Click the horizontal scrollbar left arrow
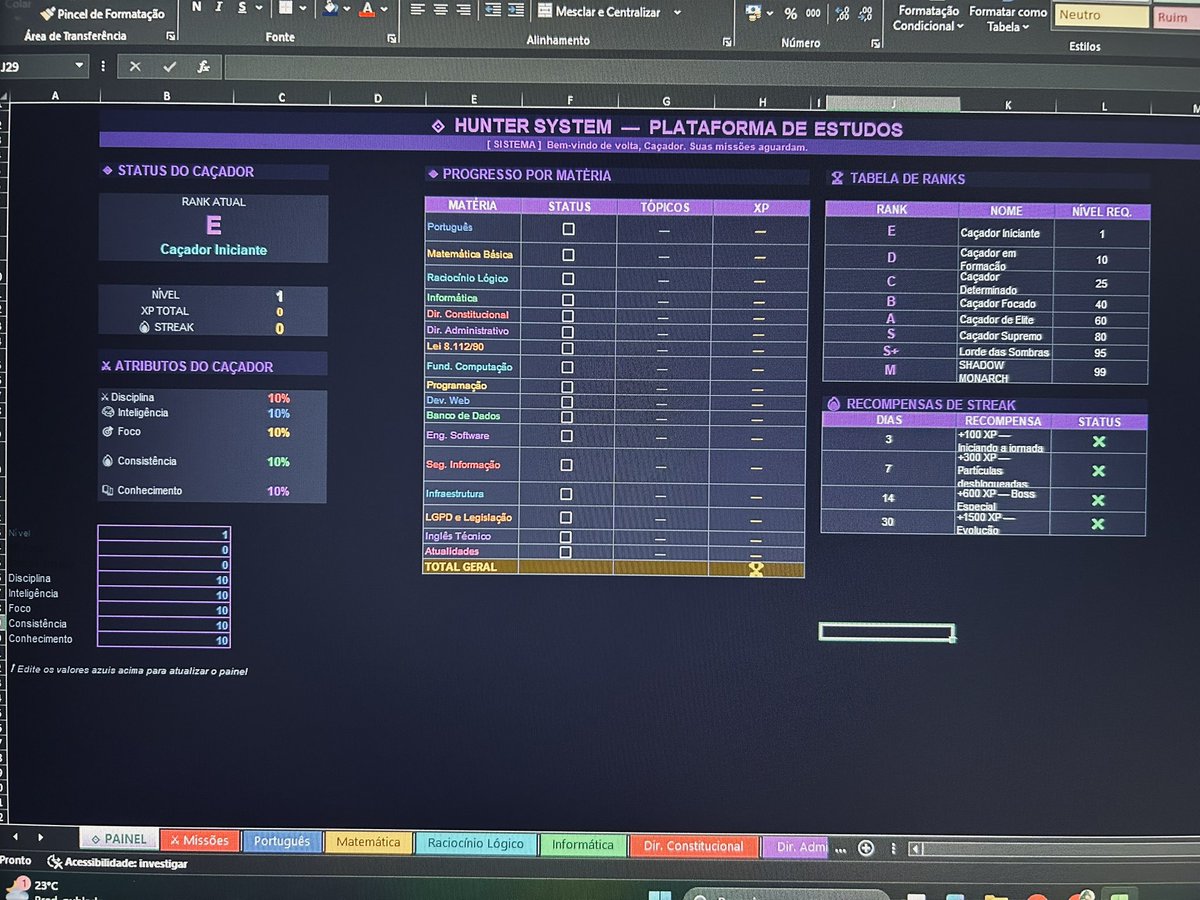 tap(916, 849)
